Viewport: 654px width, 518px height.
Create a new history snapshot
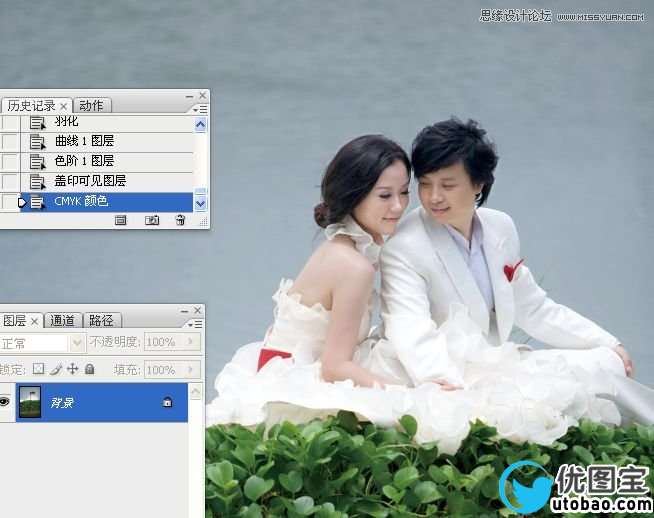click(x=152, y=220)
